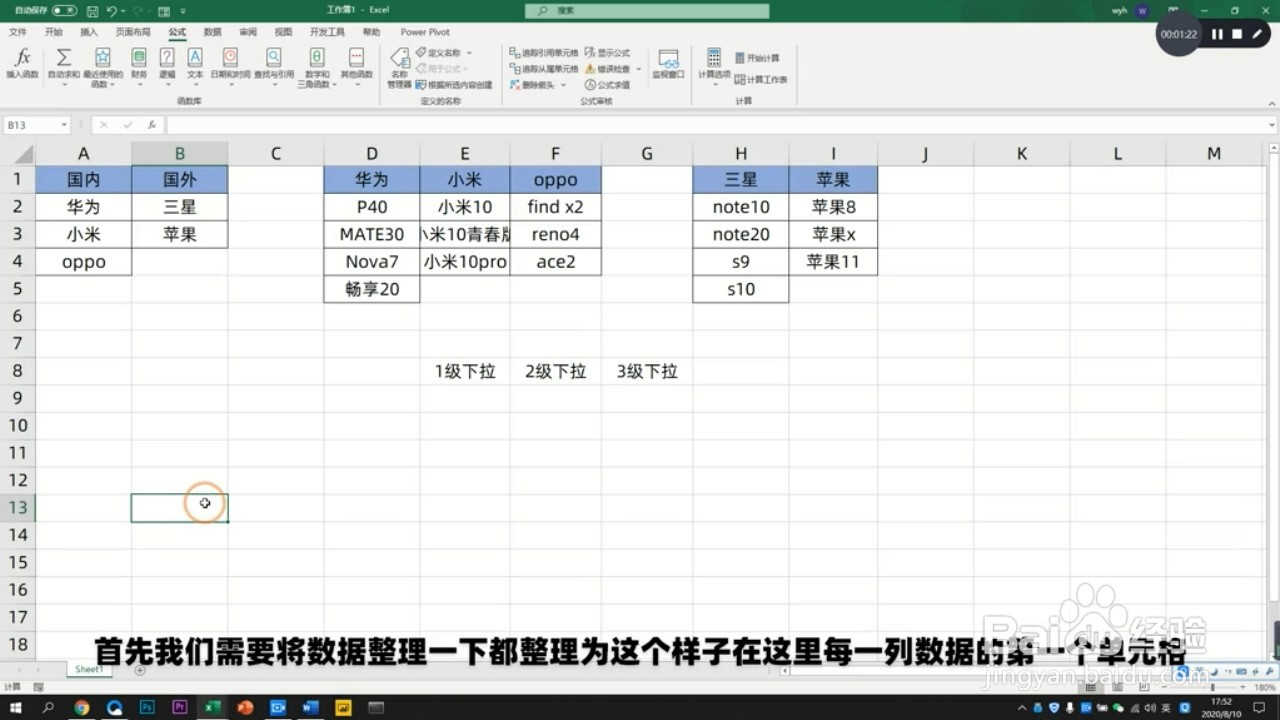Stop the screen recording
Image resolution: width=1280 pixels, height=720 pixels.
1237,34
